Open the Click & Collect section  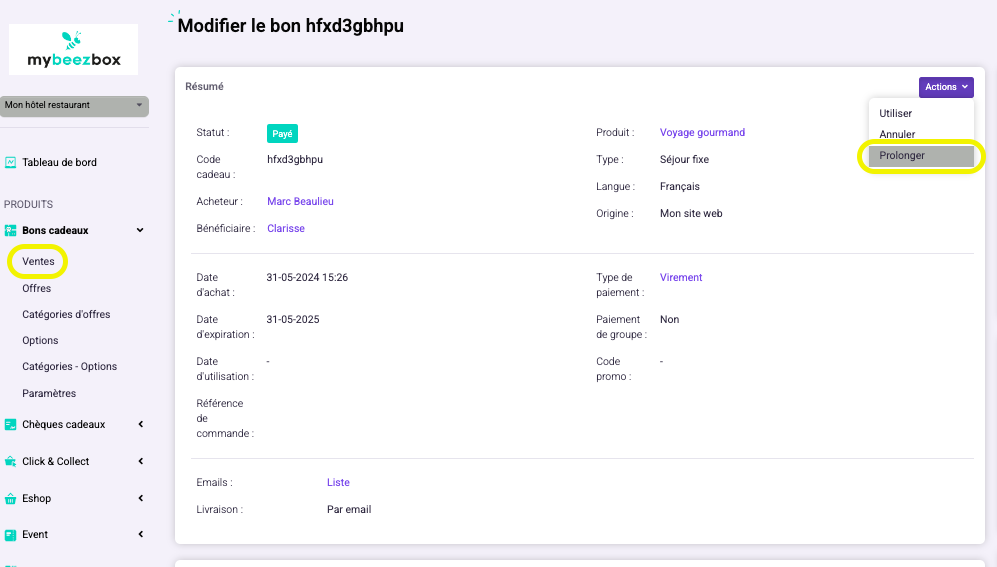point(55,461)
